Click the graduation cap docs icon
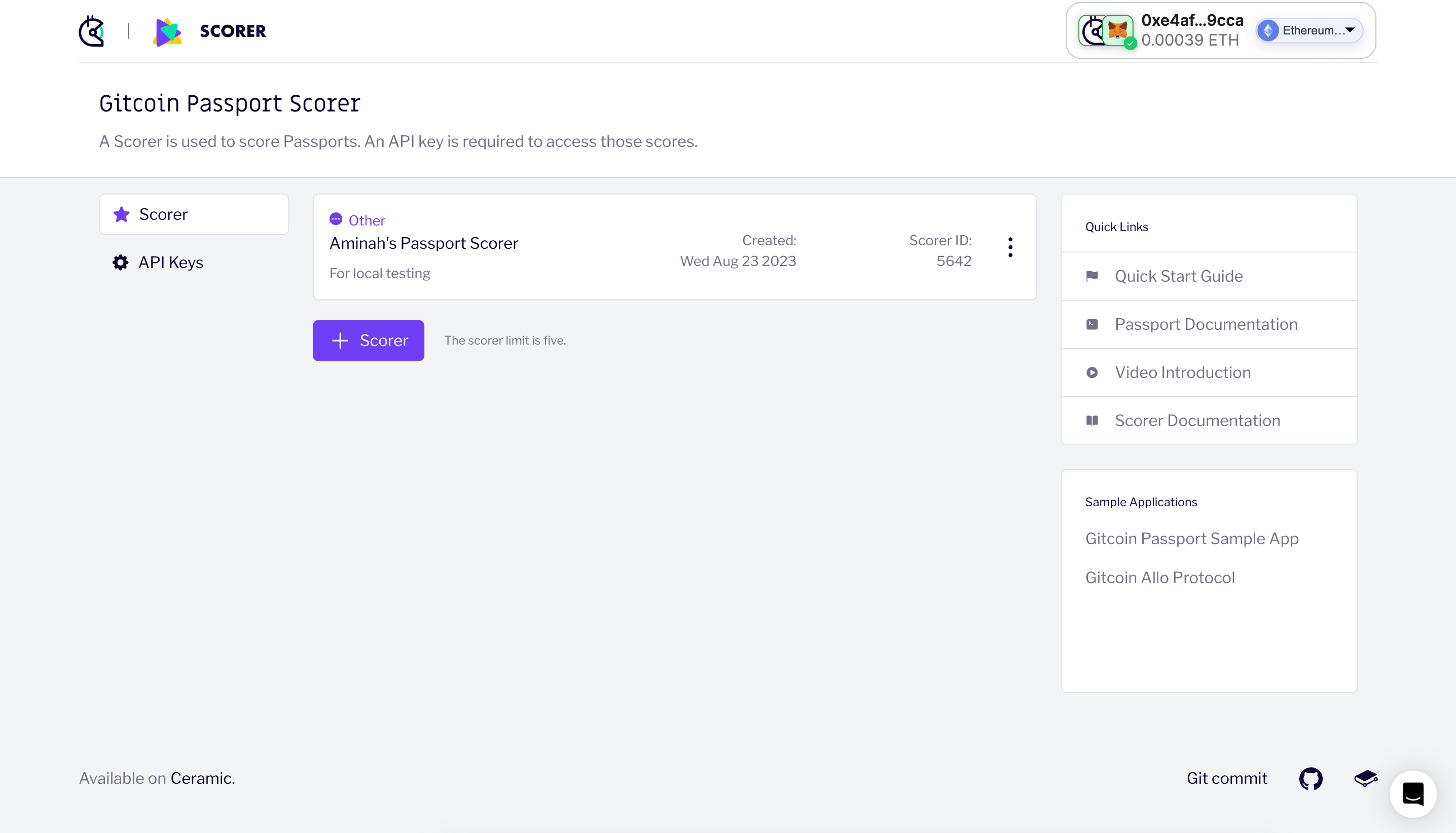The width and height of the screenshot is (1456, 833). (x=1366, y=778)
